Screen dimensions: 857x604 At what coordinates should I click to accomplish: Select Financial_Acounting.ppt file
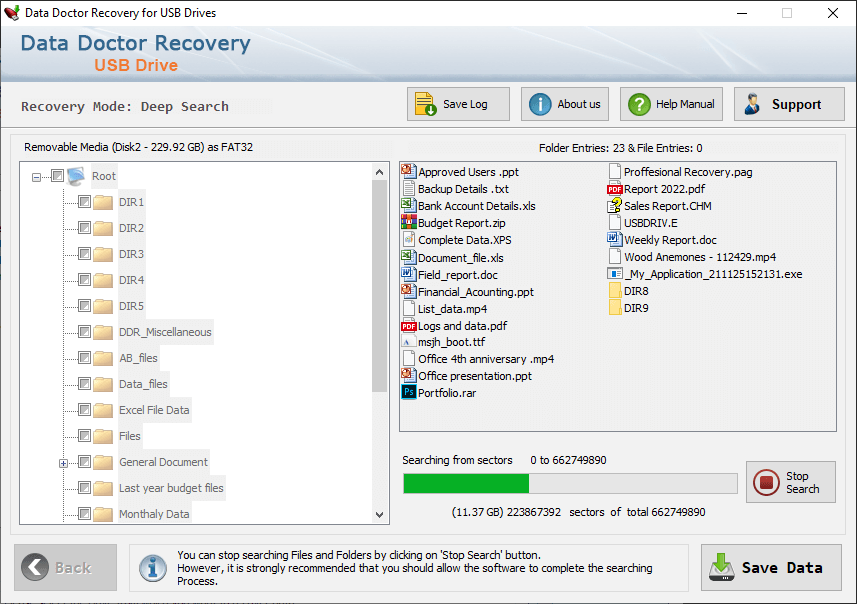476,292
